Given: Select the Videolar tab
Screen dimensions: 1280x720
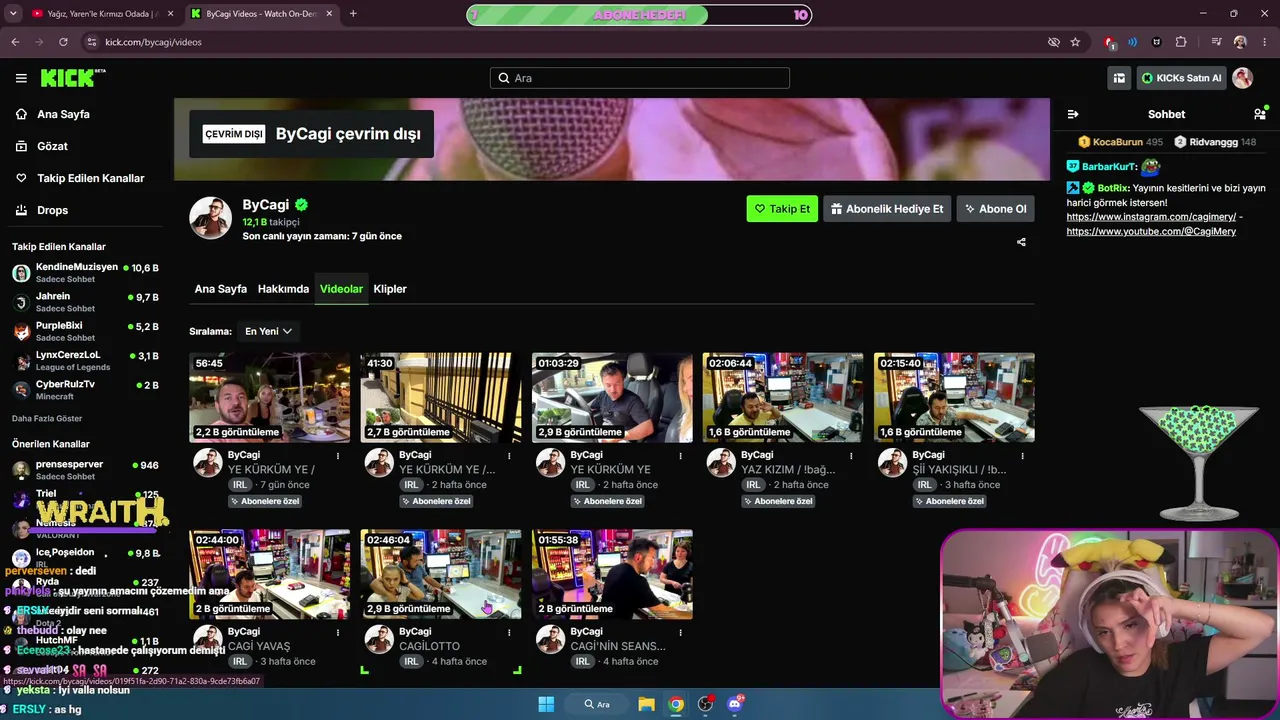Looking at the screenshot, I should 341,289.
